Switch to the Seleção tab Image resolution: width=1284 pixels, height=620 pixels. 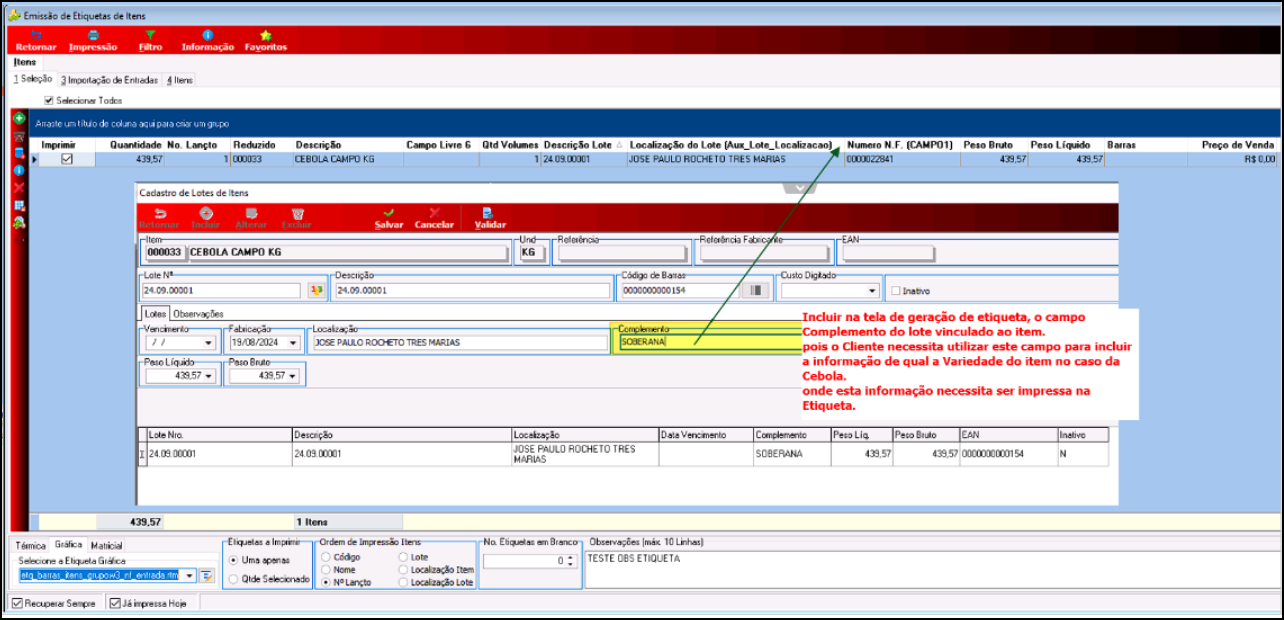[32, 79]
